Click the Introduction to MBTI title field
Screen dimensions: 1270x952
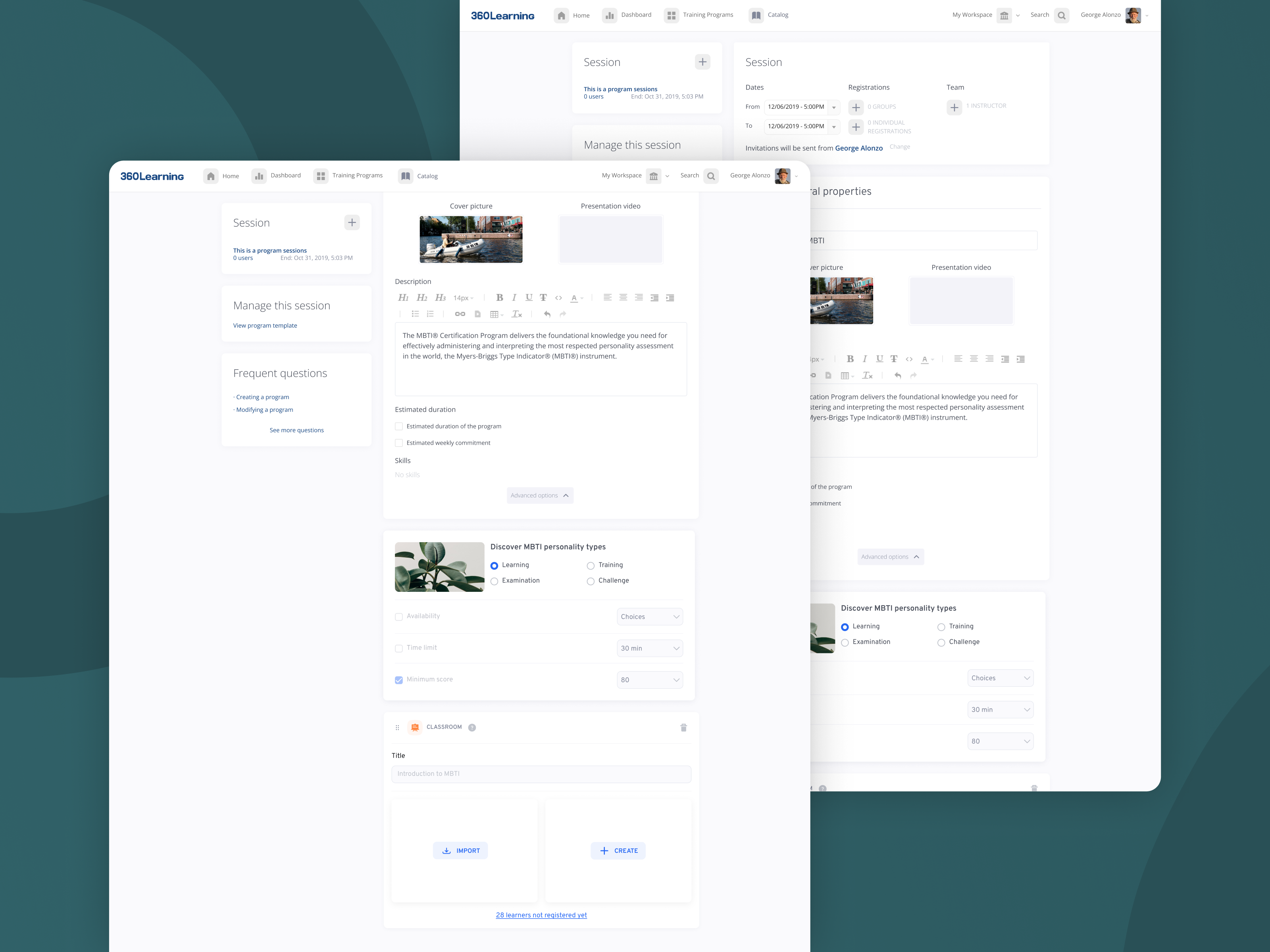(541, 774)
